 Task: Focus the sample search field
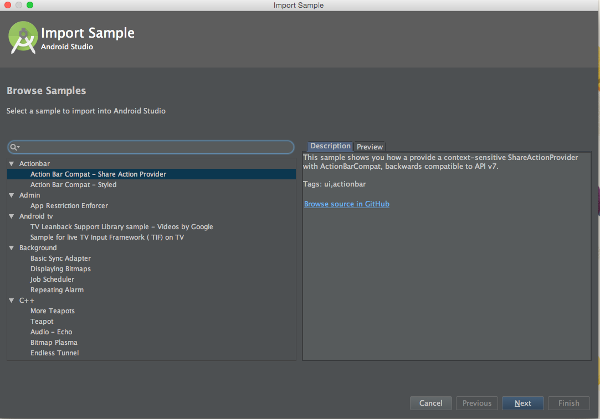pyautogui.click(x=151, y=147)
